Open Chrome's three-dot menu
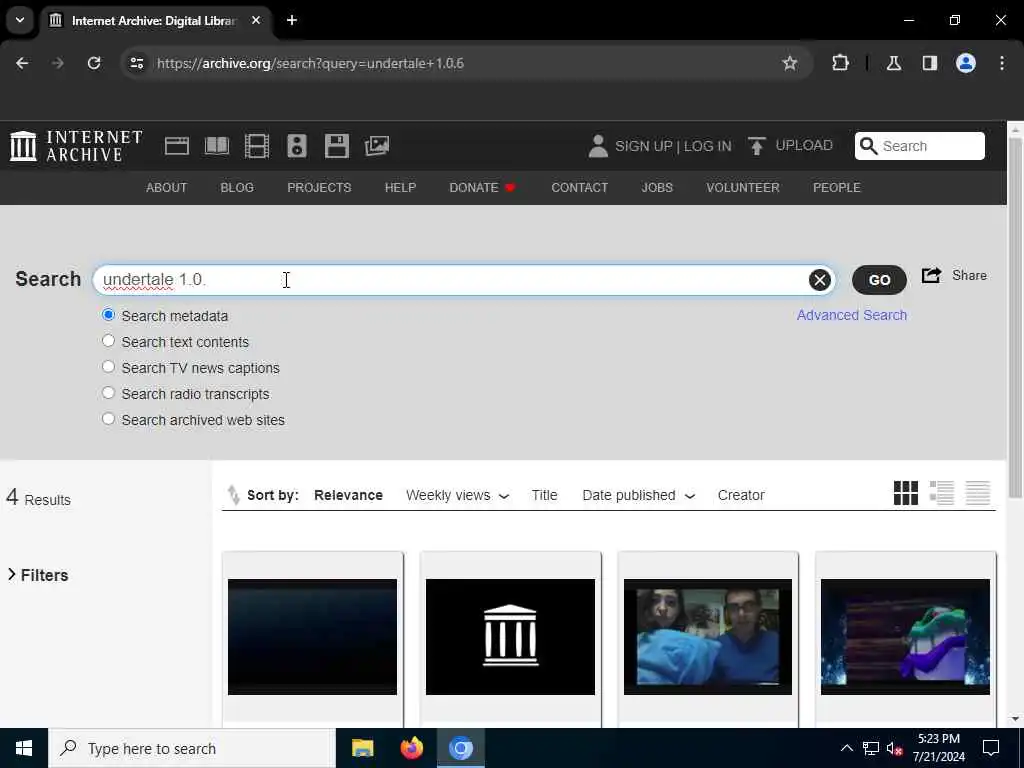This screenshot has height=768, width=1024. click(x=1002, y=63)
